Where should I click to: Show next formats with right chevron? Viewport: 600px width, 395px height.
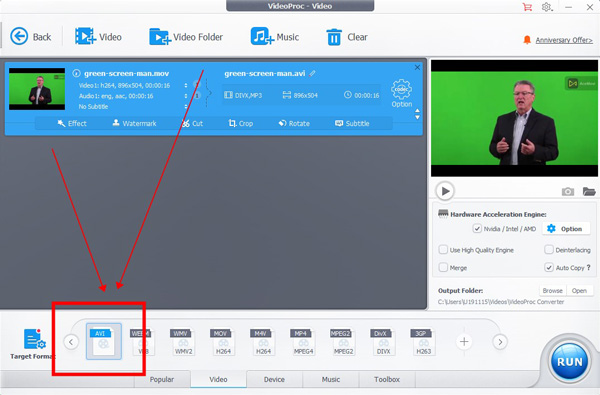[500, 342]
